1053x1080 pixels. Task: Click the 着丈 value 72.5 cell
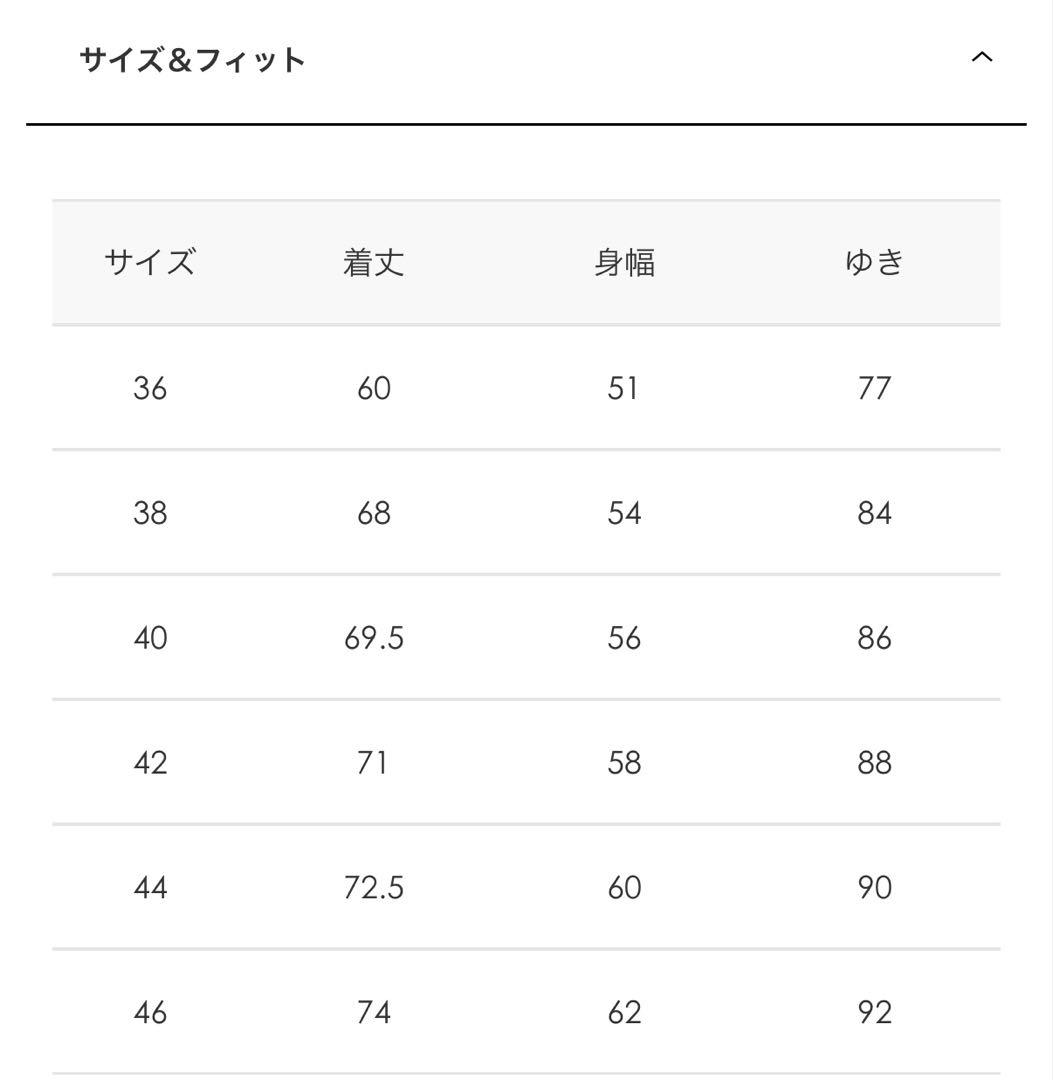click(375, 887)
